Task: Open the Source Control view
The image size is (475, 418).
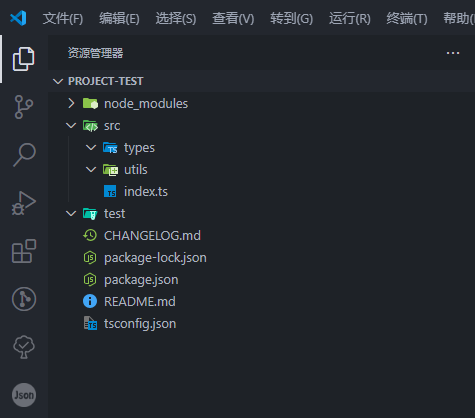Action: [x=24, y=107]
